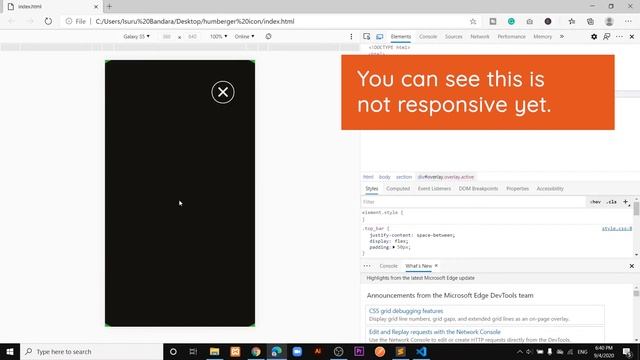Screen dimensions: 640x360
Task: Close the bottom drawer panel
Action: coord(632,266)
